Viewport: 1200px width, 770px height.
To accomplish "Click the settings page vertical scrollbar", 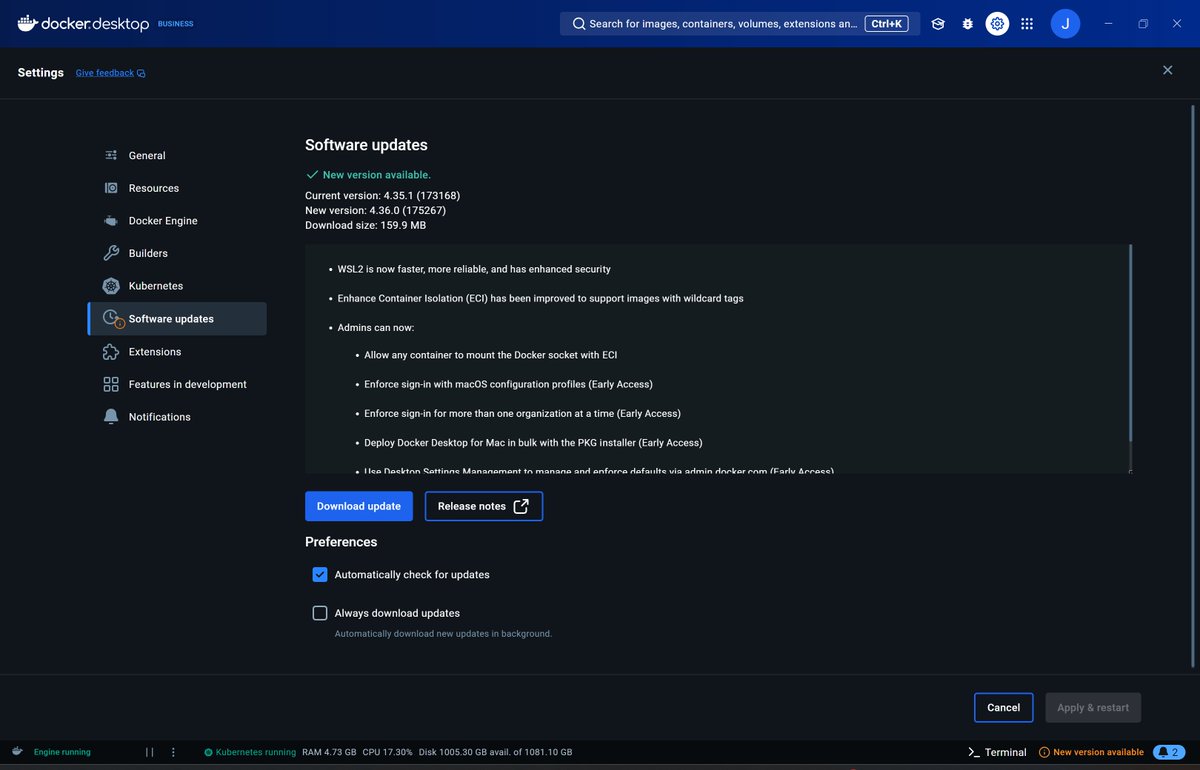I will pyautogui.click(x=1192, y=385).
